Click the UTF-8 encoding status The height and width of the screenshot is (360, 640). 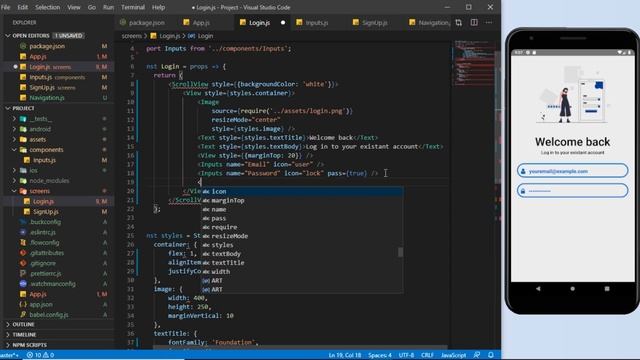coord(406,355)
